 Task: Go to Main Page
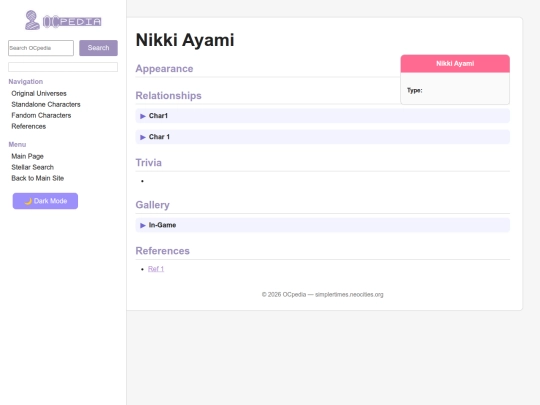coord(28,156)
